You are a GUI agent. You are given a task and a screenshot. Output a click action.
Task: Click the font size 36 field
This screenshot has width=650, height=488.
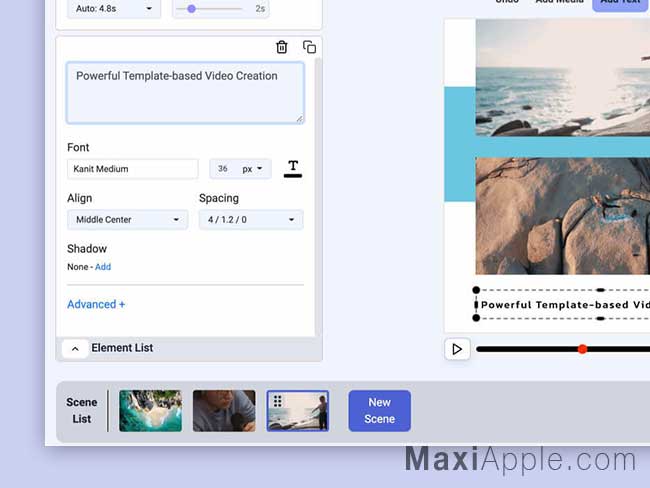click(x=223, y=169)
